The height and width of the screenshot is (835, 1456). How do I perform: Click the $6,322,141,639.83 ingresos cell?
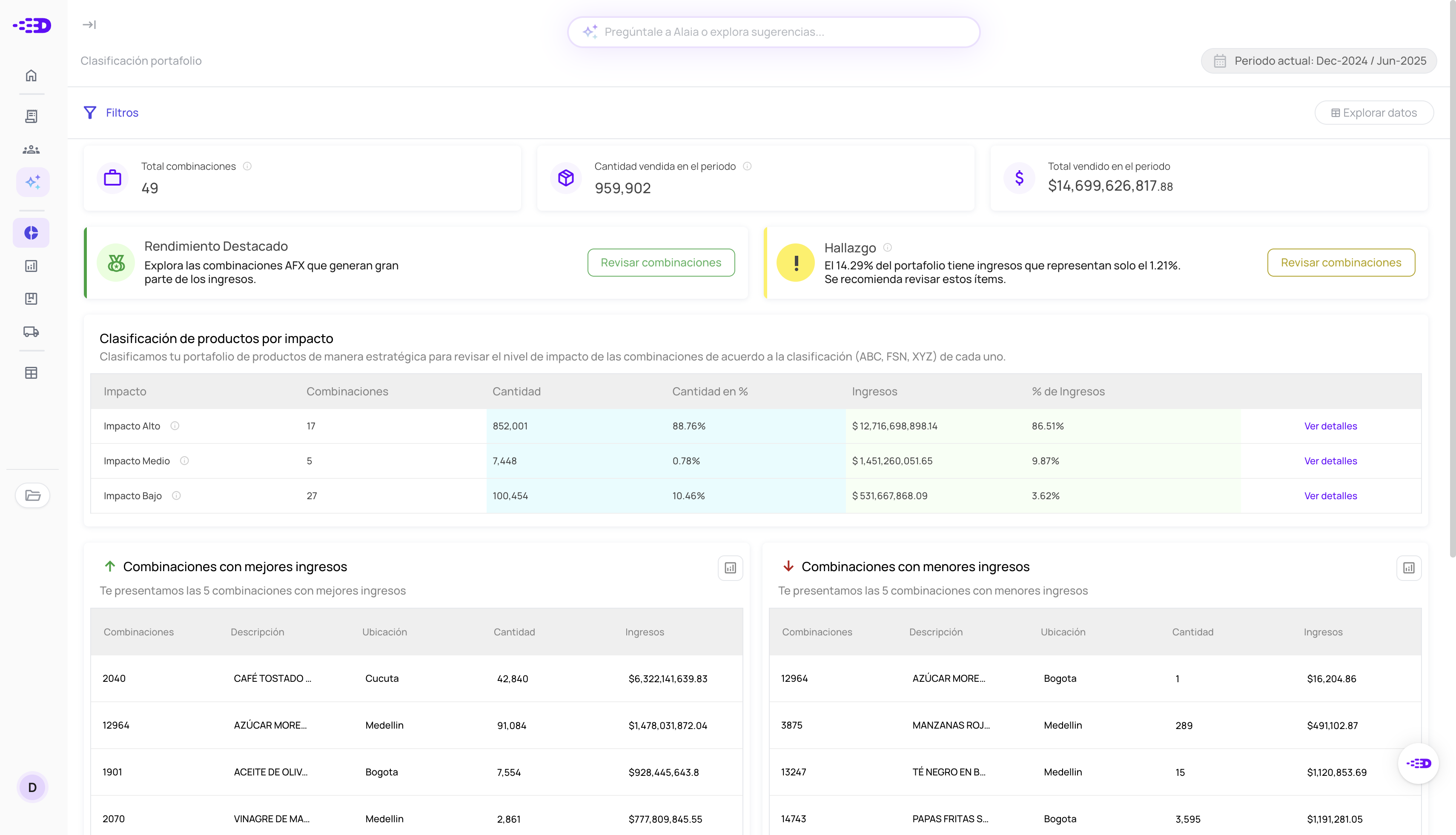click(x=668, y=678)
